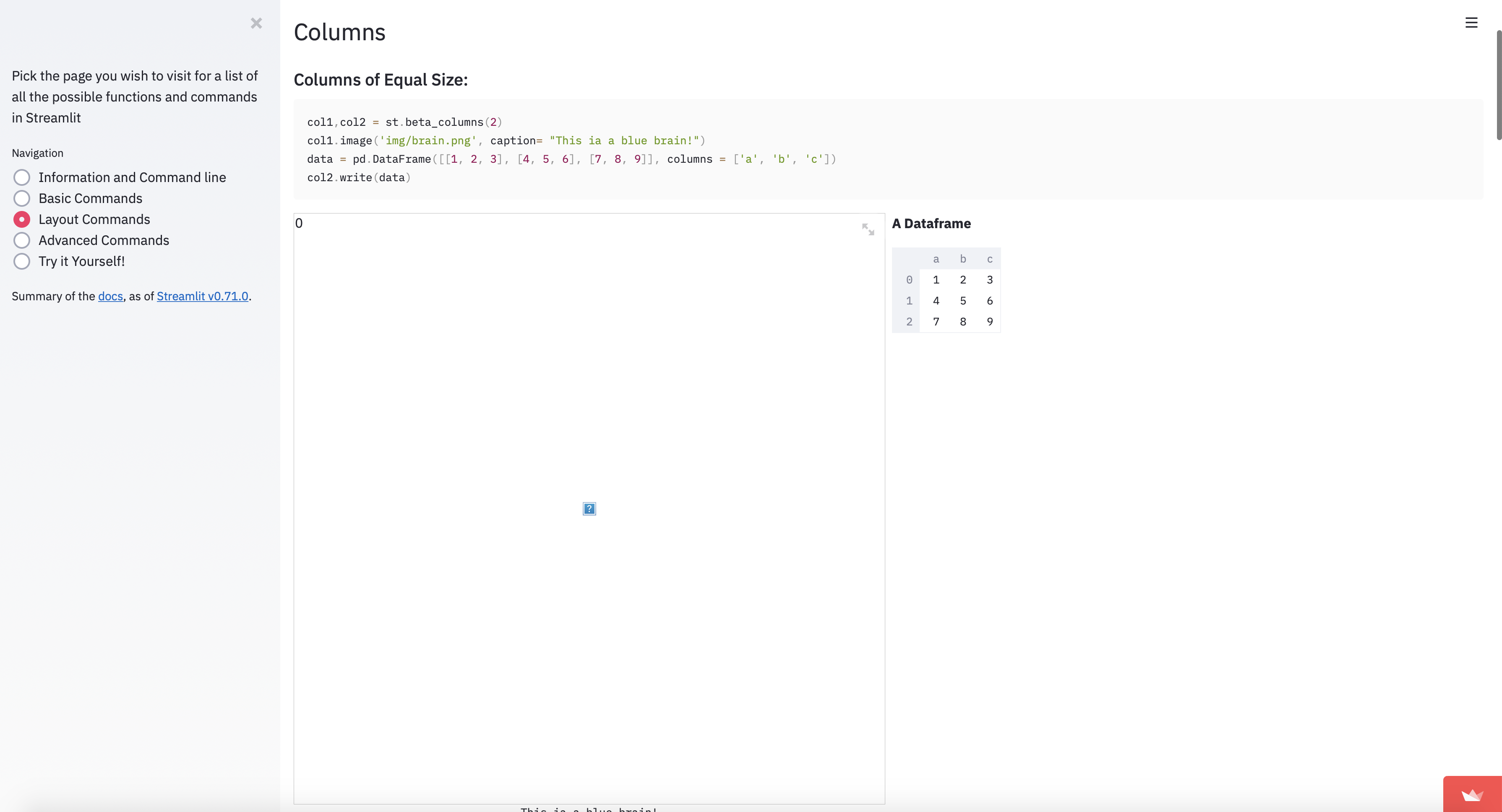The height and width of the screenshot is (812, 1502).
Task: Close the sidebar using the X icon
Action: (256, 23)
